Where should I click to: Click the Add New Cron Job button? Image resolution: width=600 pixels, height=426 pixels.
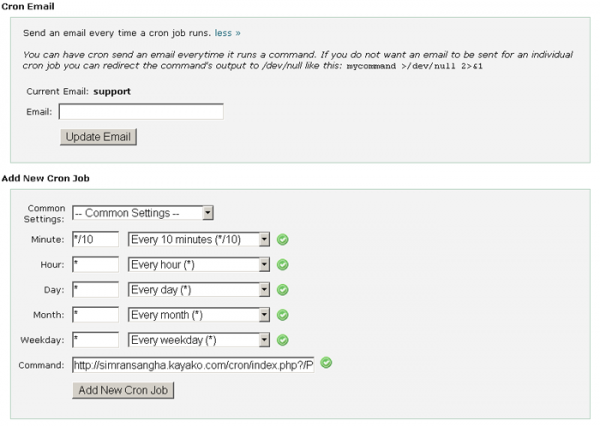pos(125,390)
